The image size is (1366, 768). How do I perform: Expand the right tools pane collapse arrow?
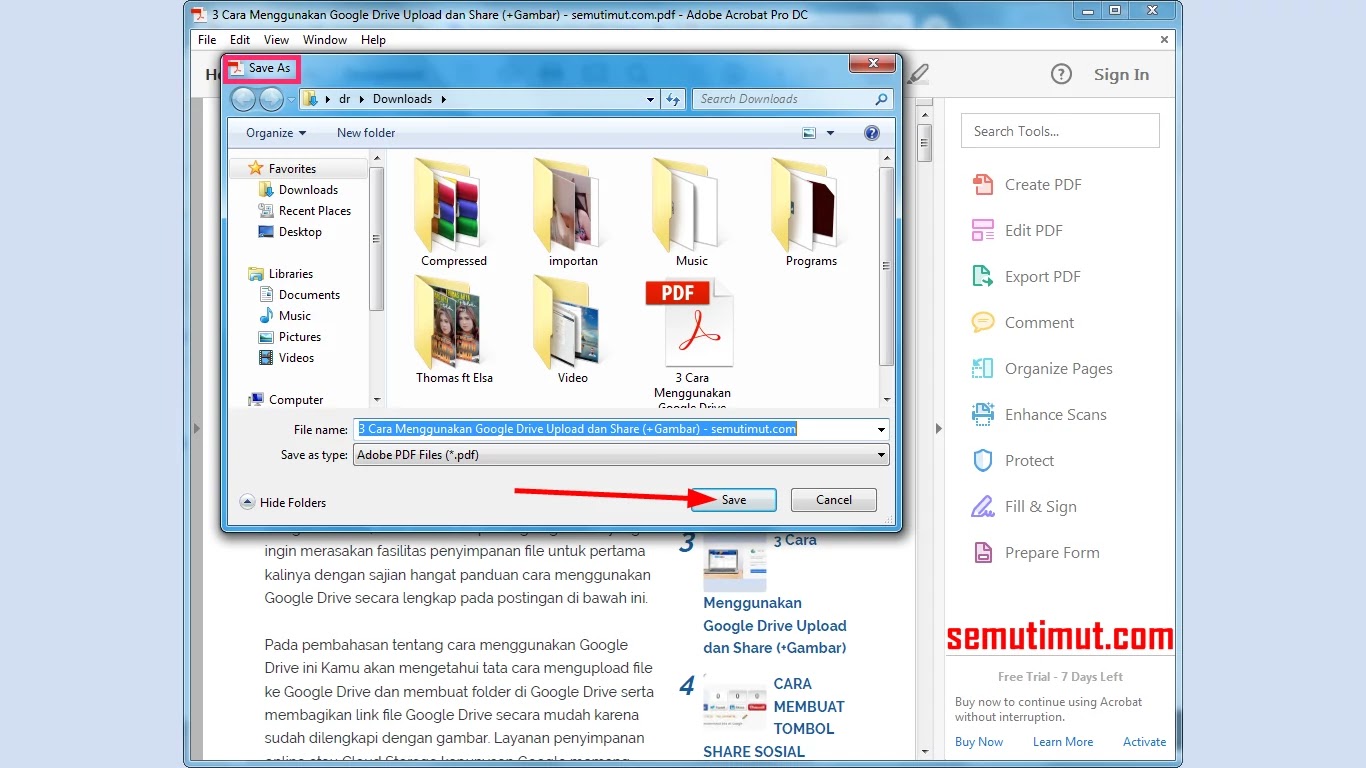click(x=938, y=429)
